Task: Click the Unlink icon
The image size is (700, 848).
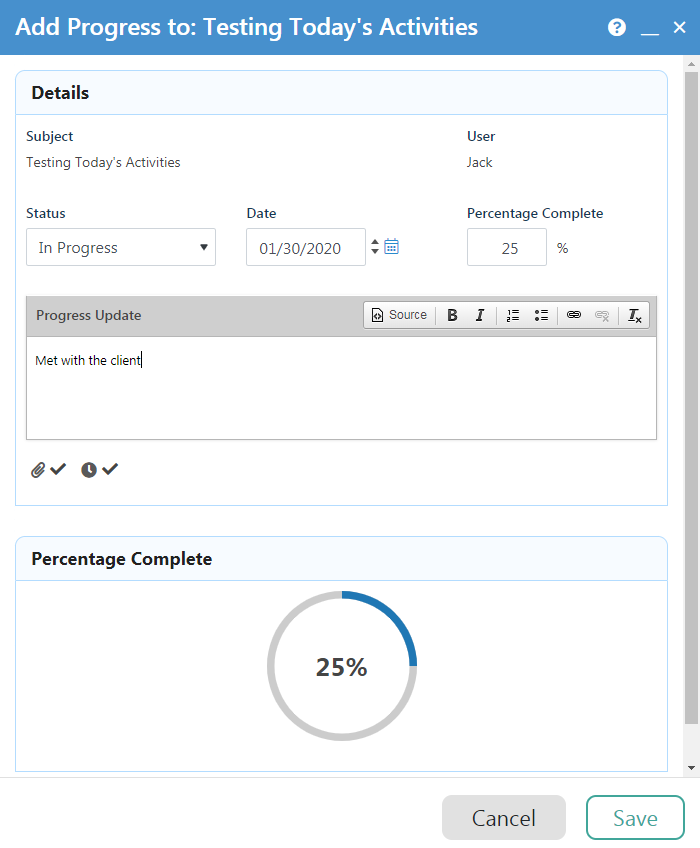Action: [602, 315]
